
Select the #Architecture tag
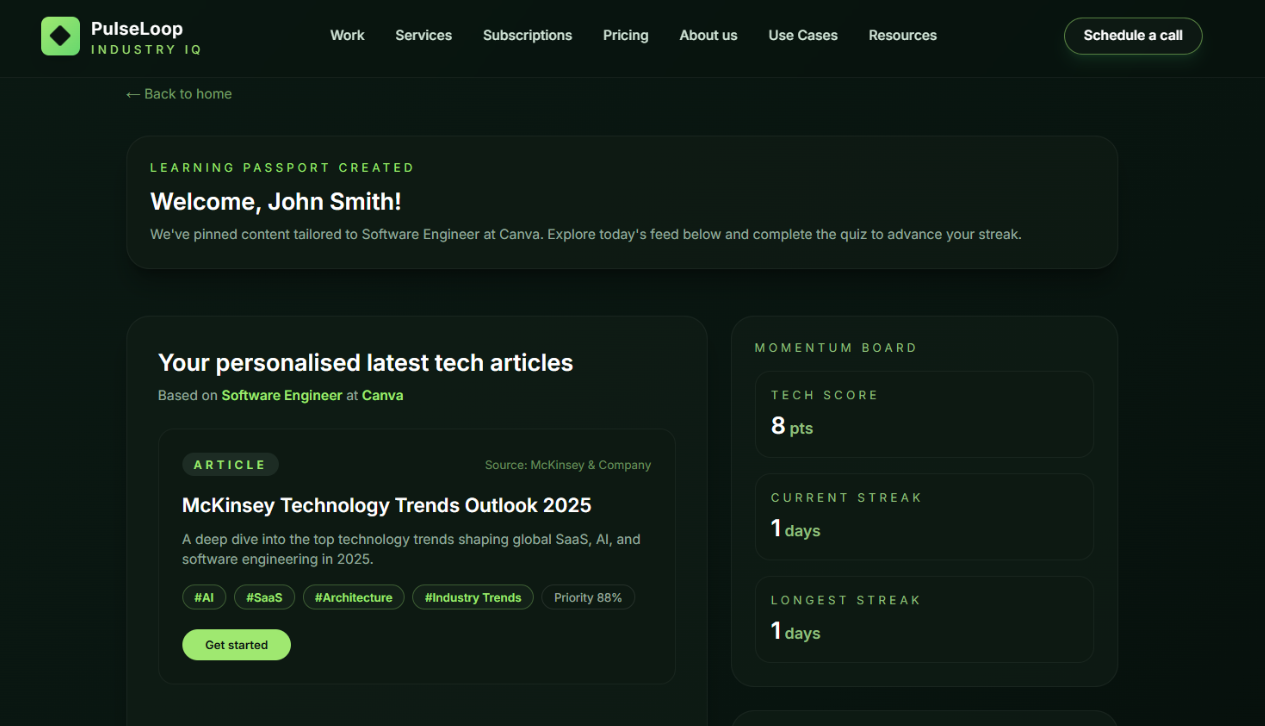coord(353,598)
